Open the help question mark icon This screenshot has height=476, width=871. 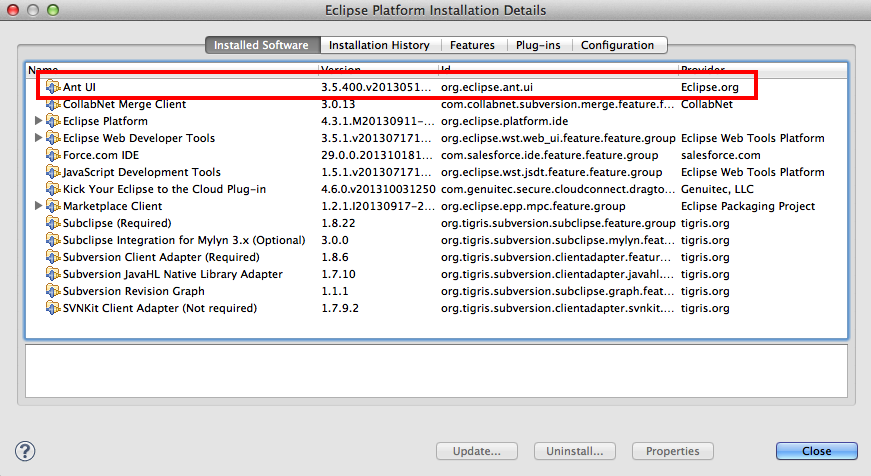[25, 451]
